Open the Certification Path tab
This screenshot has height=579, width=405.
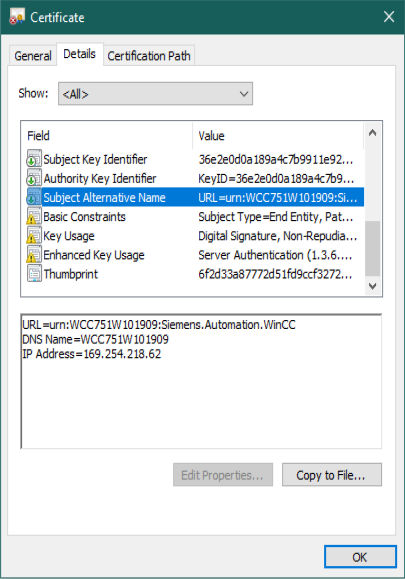pos(149,56)
